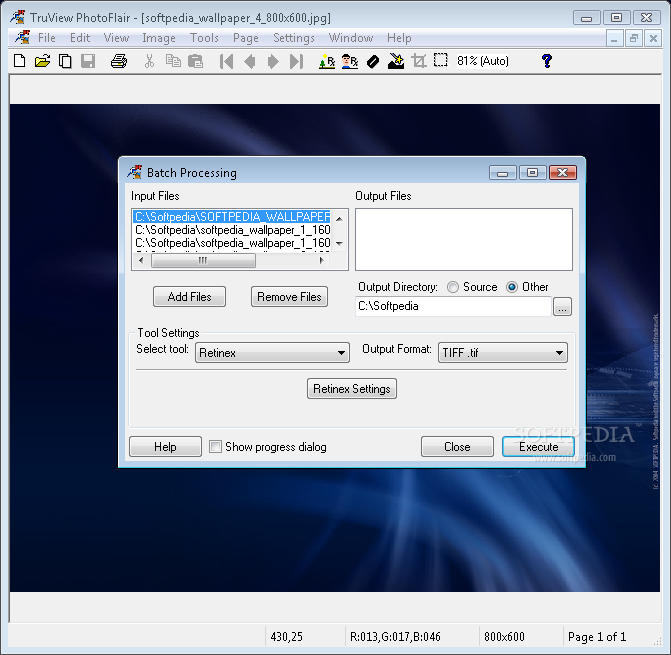
Task: Click the Batch Processing dialog title icon
Action: click(x=135, y=172)
